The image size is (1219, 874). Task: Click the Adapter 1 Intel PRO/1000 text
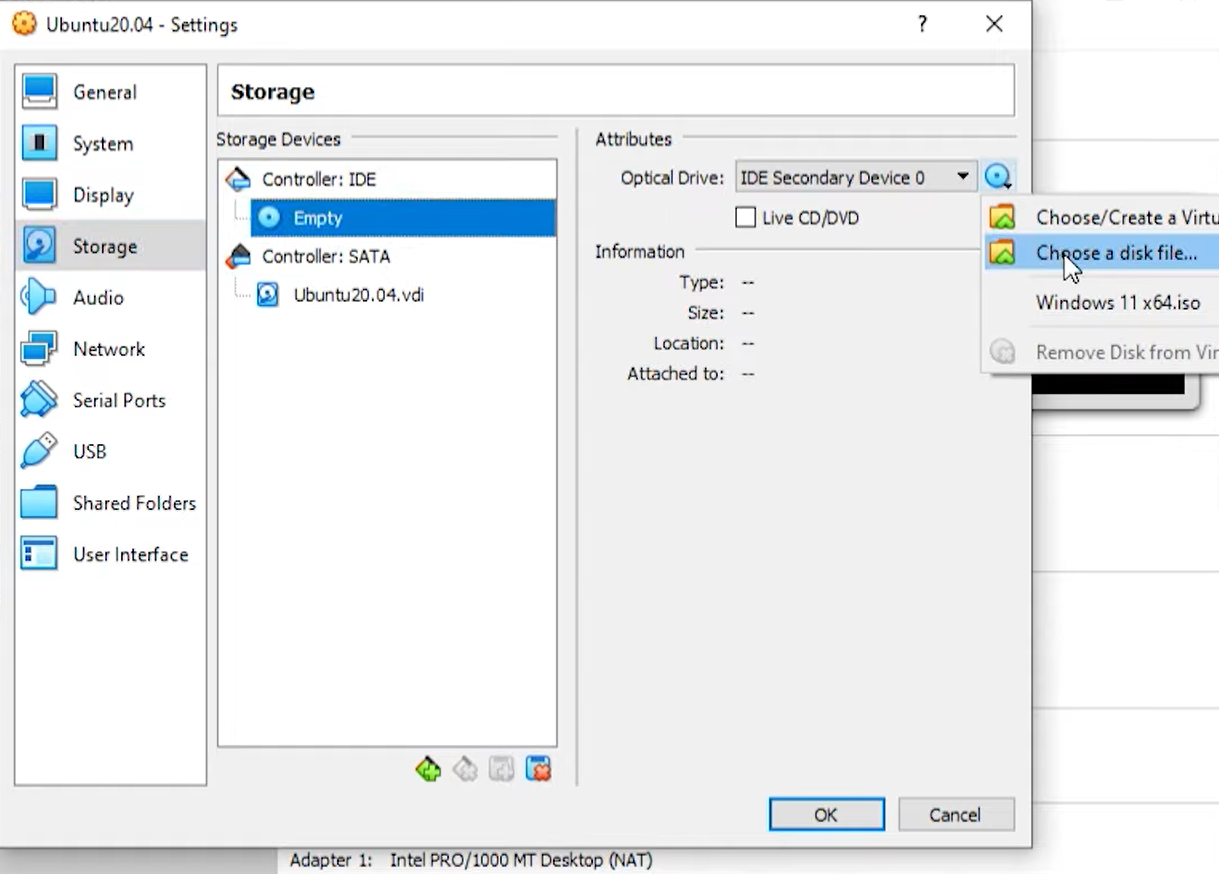[x=471, y=860]
